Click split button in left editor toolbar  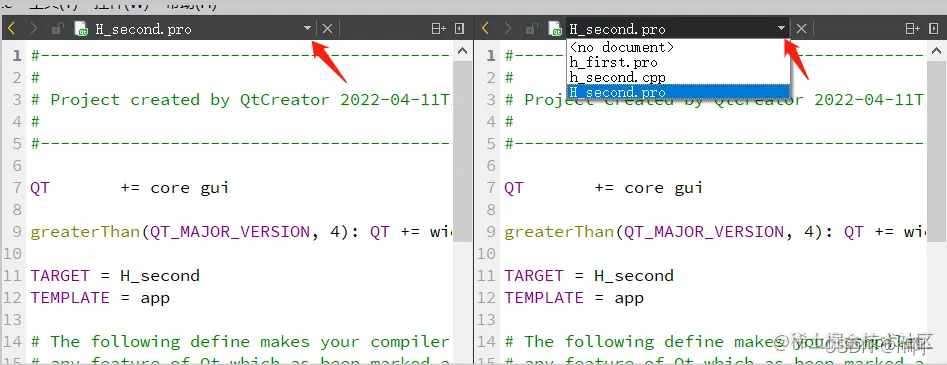pyautogui.click(x=438, y=28)
